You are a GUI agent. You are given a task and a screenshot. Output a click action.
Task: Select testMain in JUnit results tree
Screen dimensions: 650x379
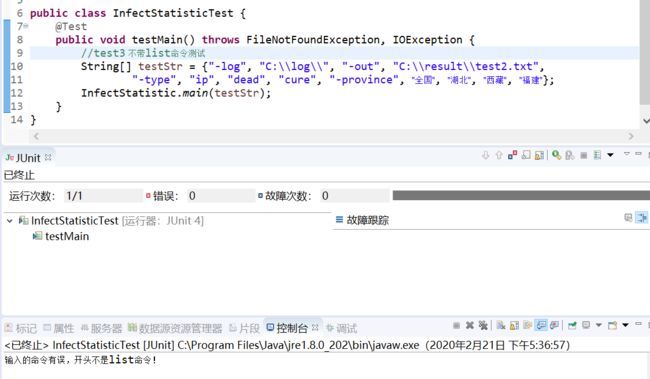pos(61,236)
